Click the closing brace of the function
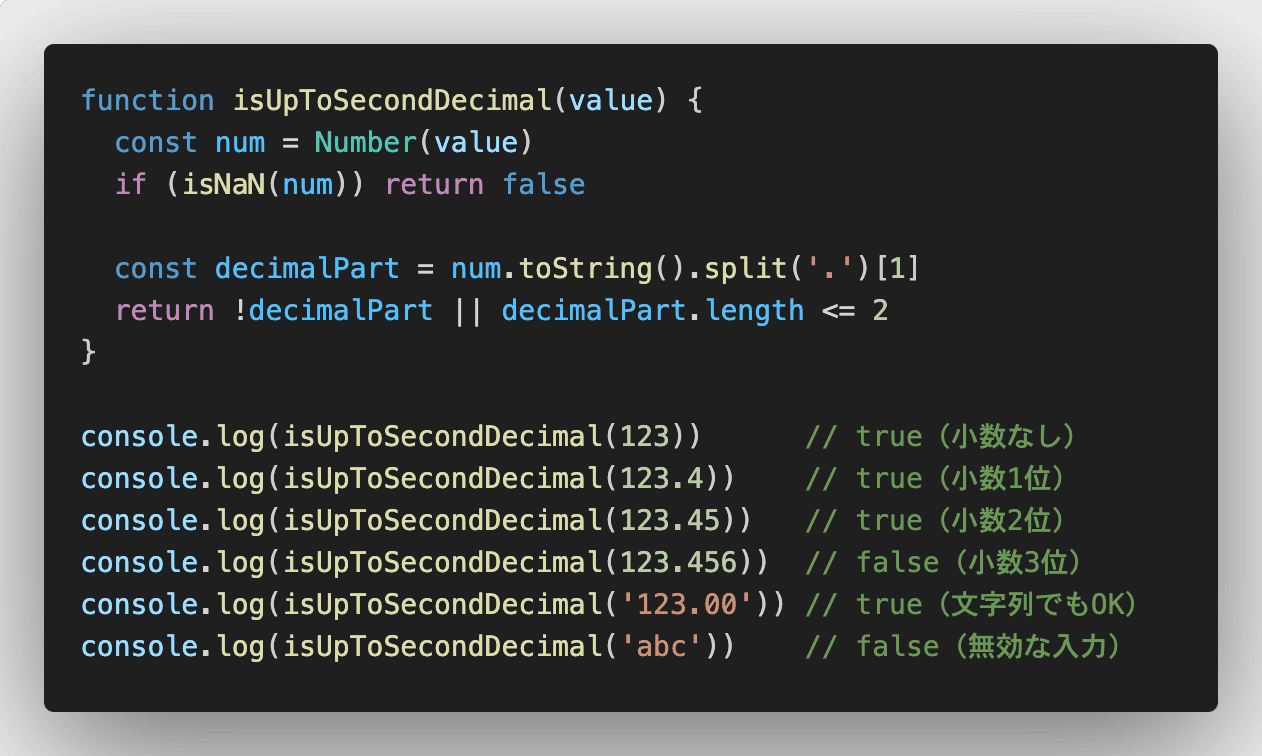This screenshot has width=1262, height=756. click(88, 353)
